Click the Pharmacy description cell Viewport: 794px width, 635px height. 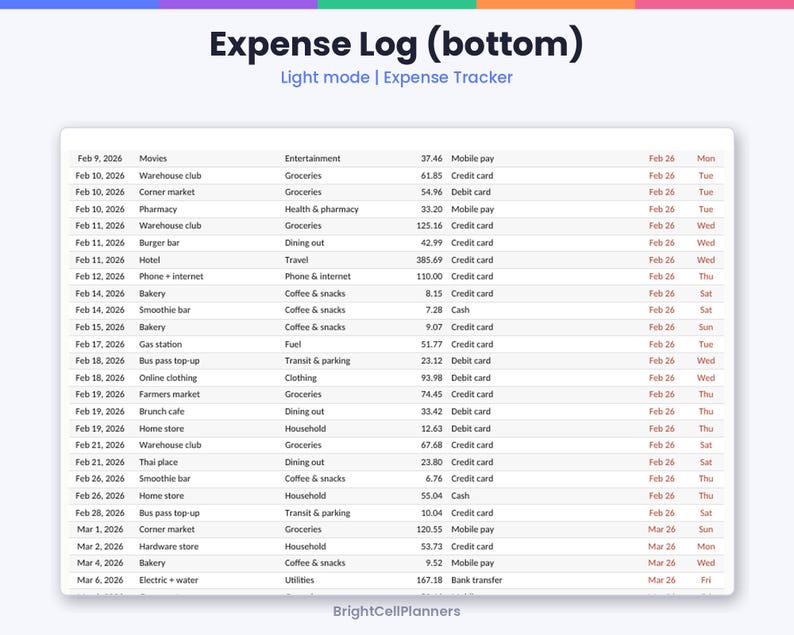click(158, 209)
